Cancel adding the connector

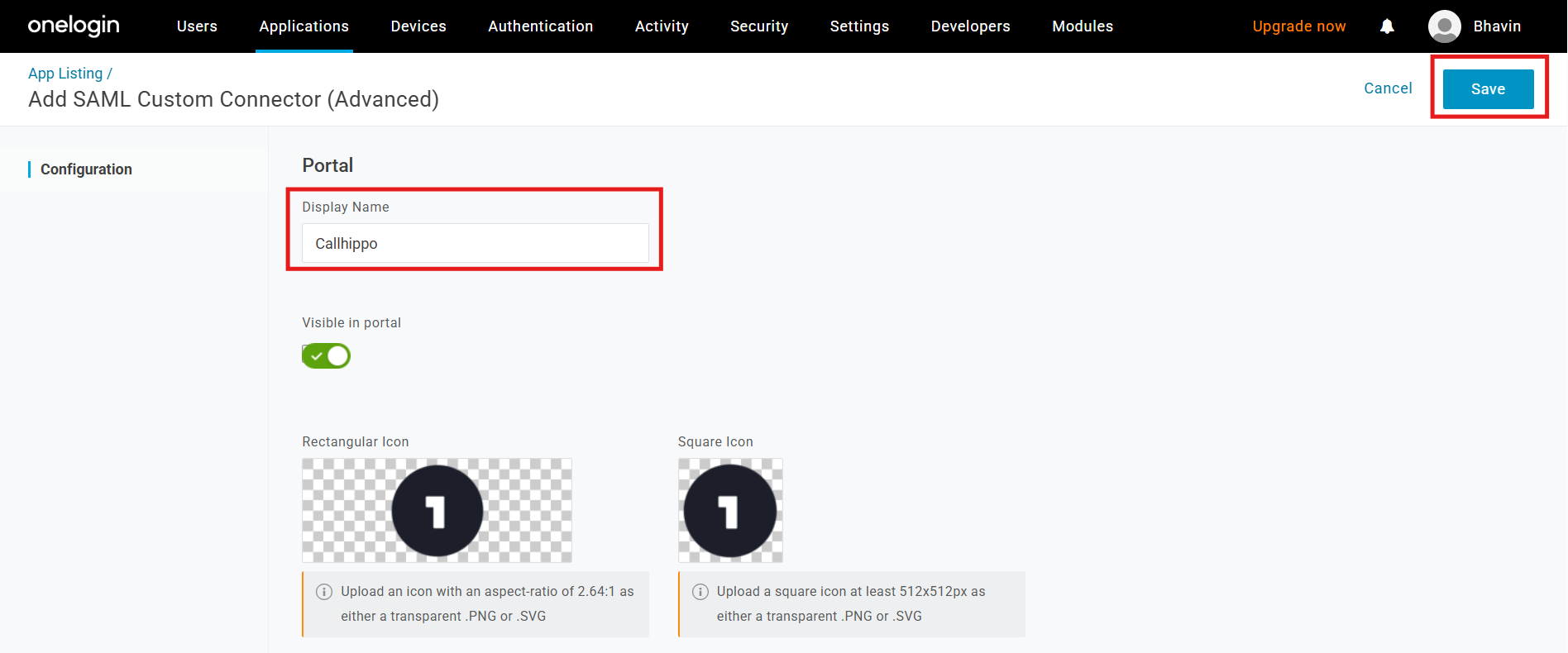click(1388, 88)
